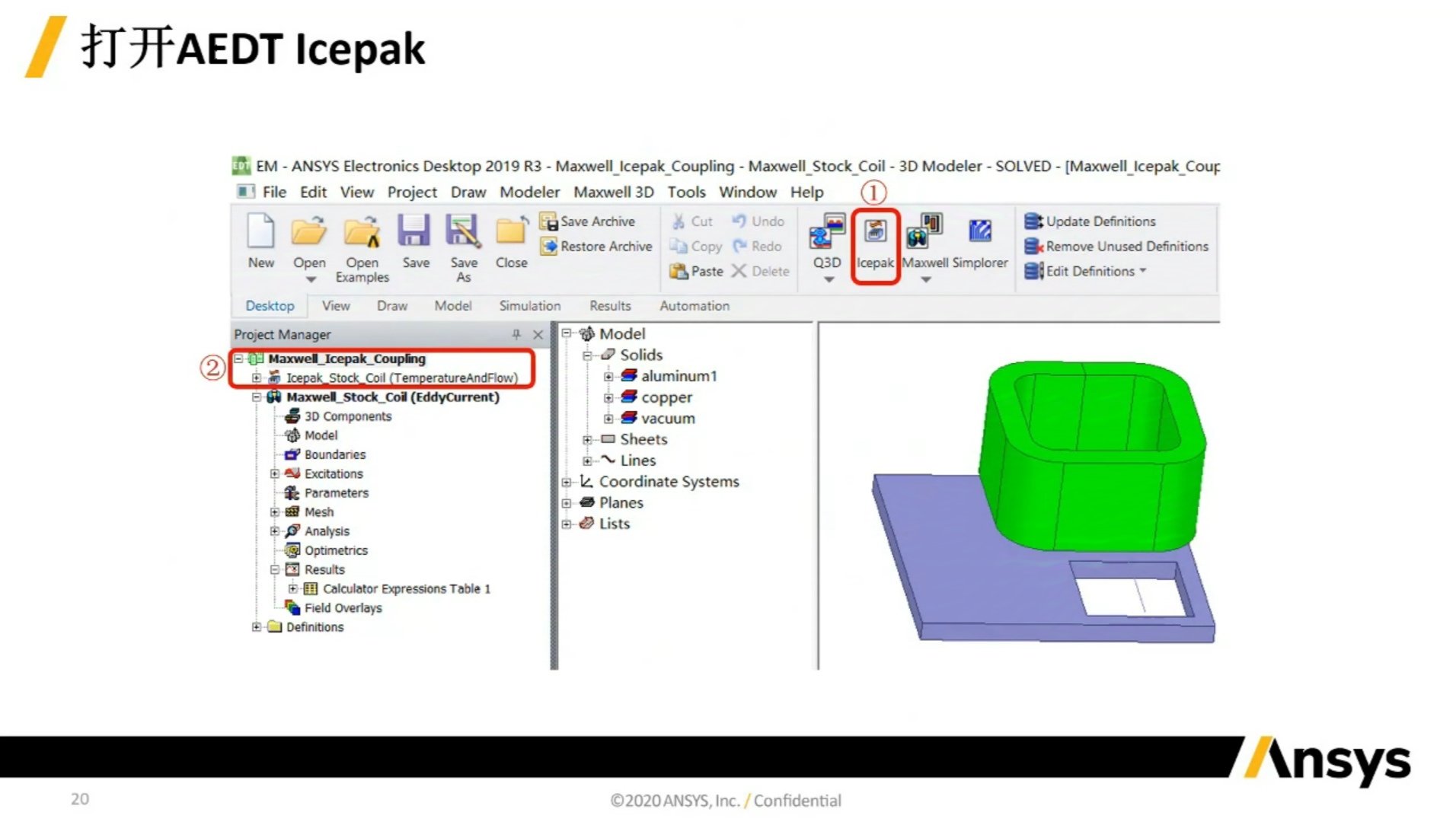Expand the Definitions folder
Image resolution: width=1456 pixels, height=822 pixels.
pos(257,627)
